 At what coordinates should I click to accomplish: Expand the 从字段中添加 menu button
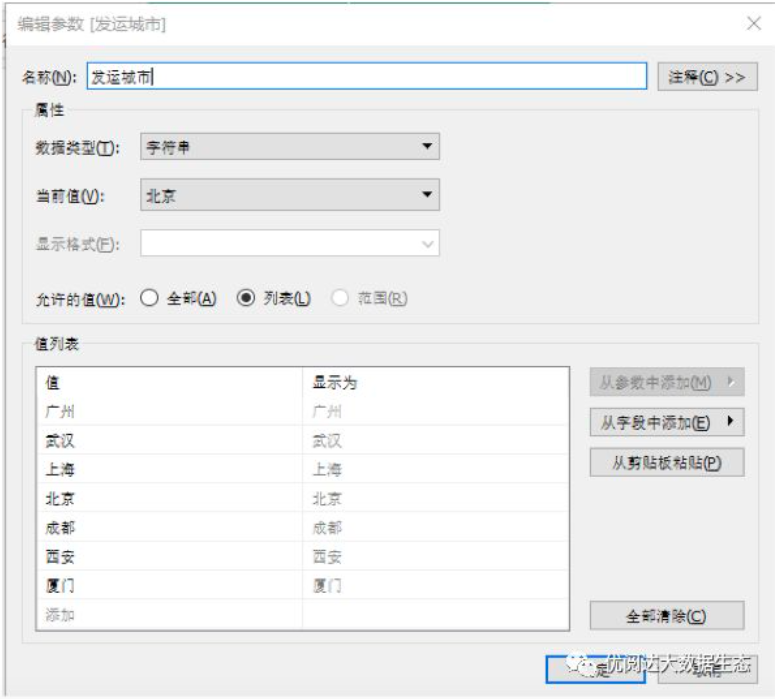tap(666, 423)
